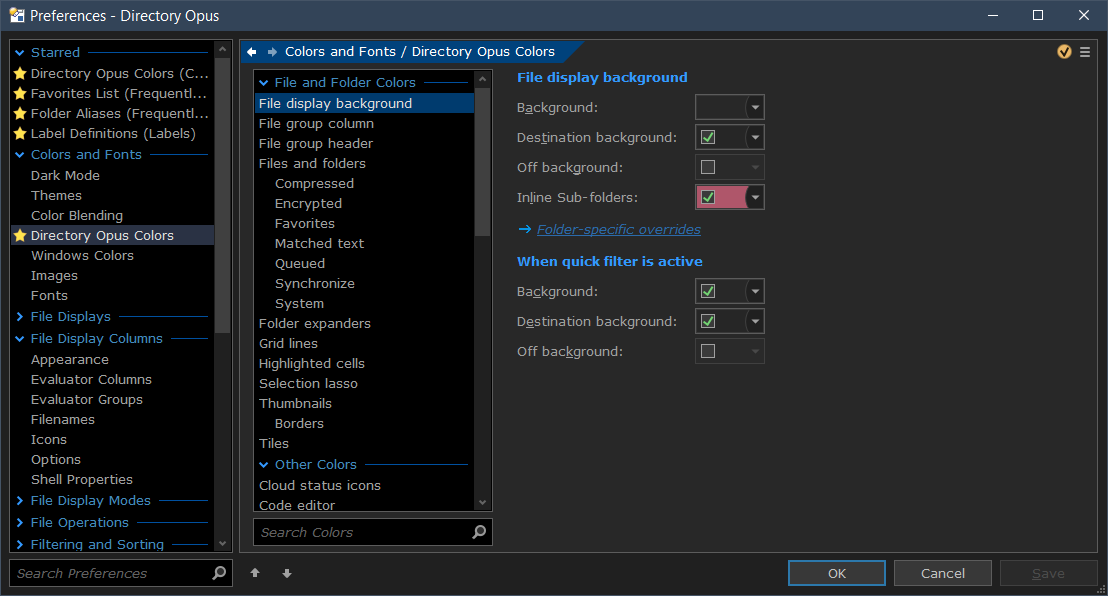This screenshot has height=596, width=1108.
Task: Toggle the Inline Sub-folders checkbox
Action: (708, 197)
